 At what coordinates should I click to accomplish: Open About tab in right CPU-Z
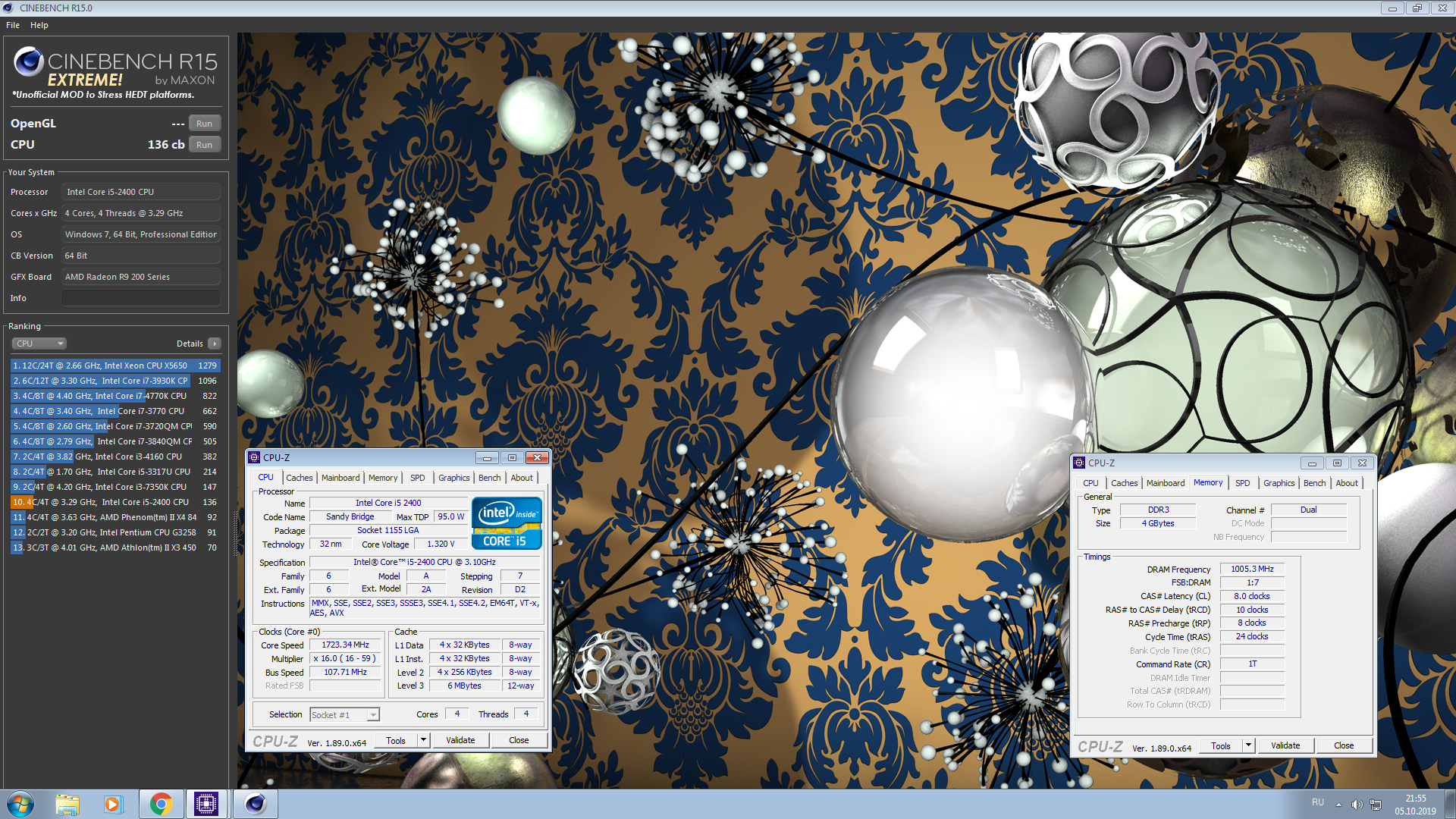(x=1347, y=483)
